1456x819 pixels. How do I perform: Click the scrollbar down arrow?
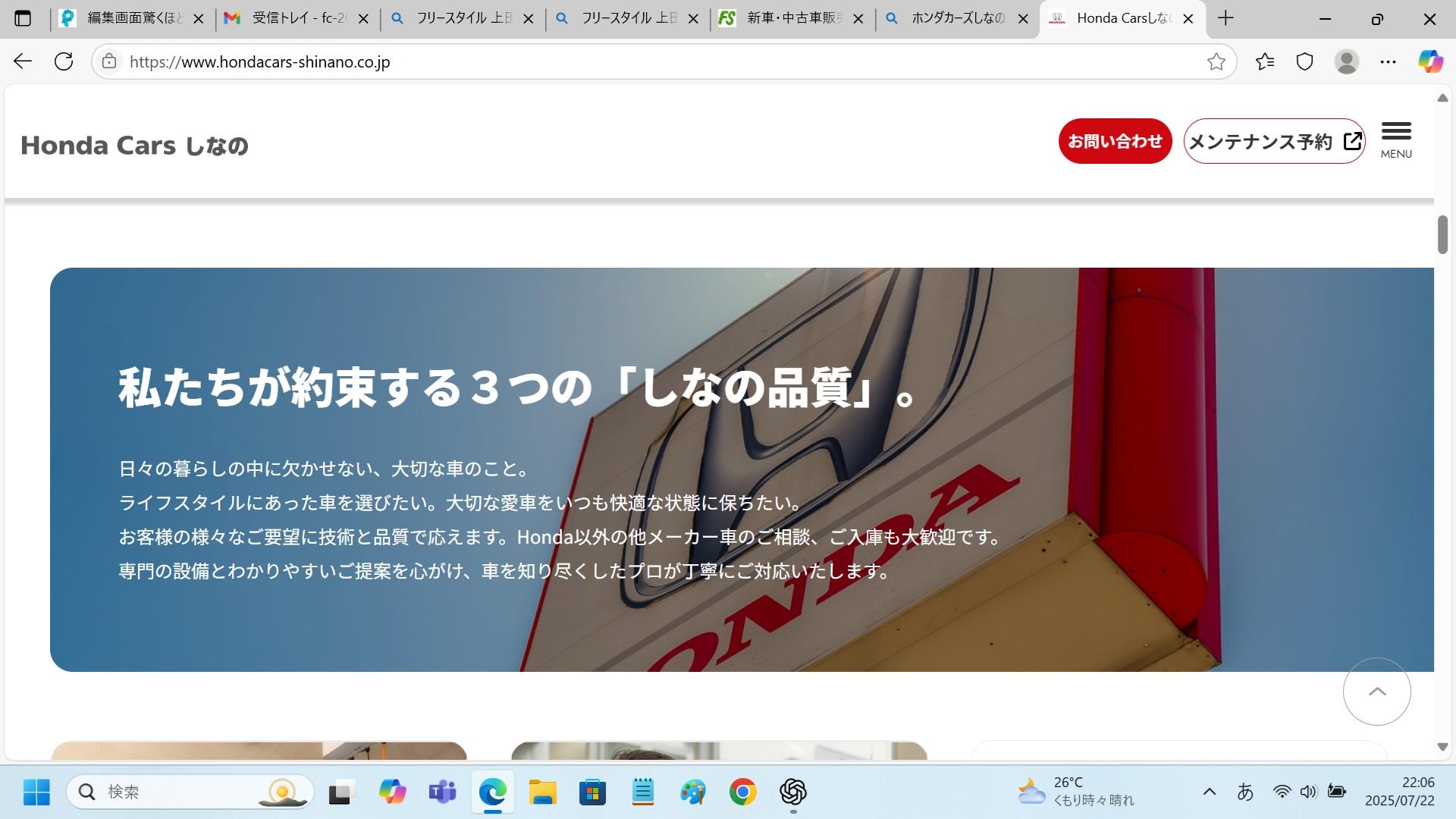(1442, 747)
